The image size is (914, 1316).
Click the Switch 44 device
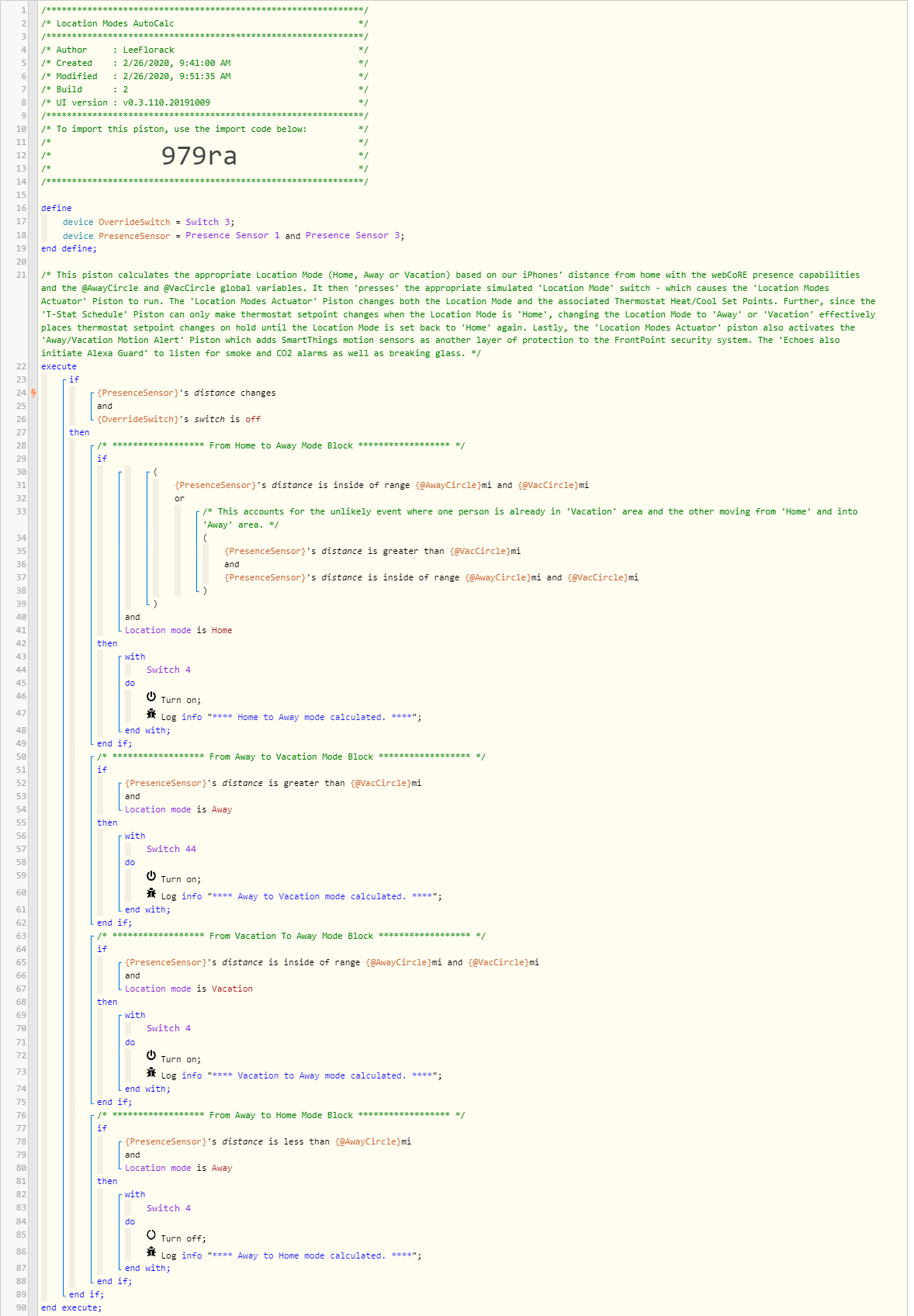click(171, 849)
